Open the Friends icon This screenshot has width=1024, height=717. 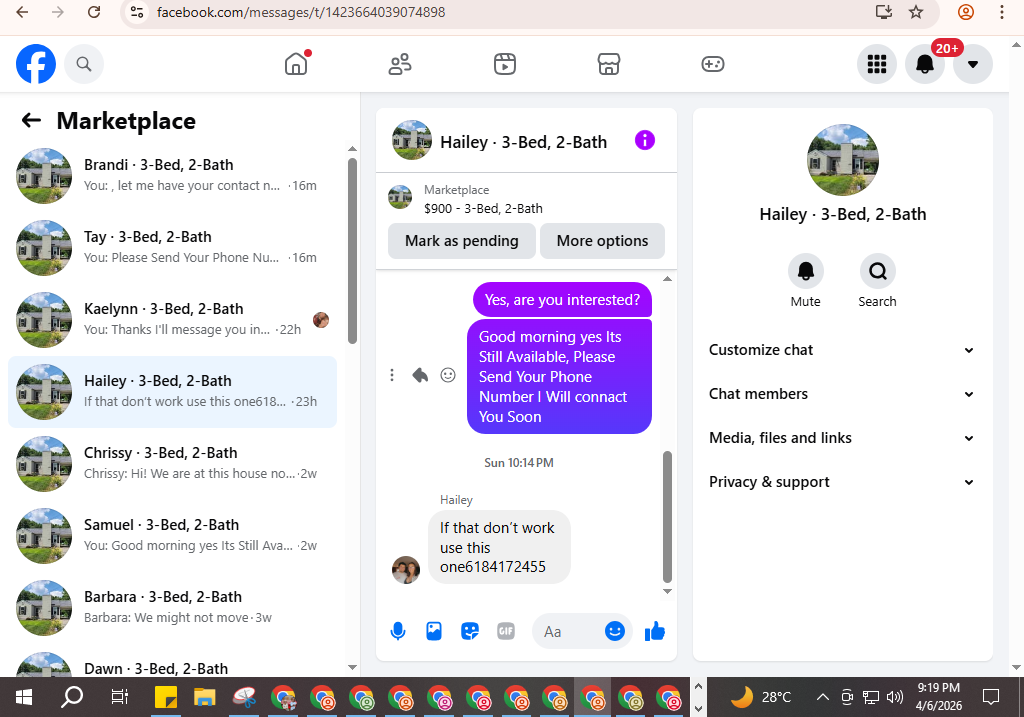coord(400,64)
